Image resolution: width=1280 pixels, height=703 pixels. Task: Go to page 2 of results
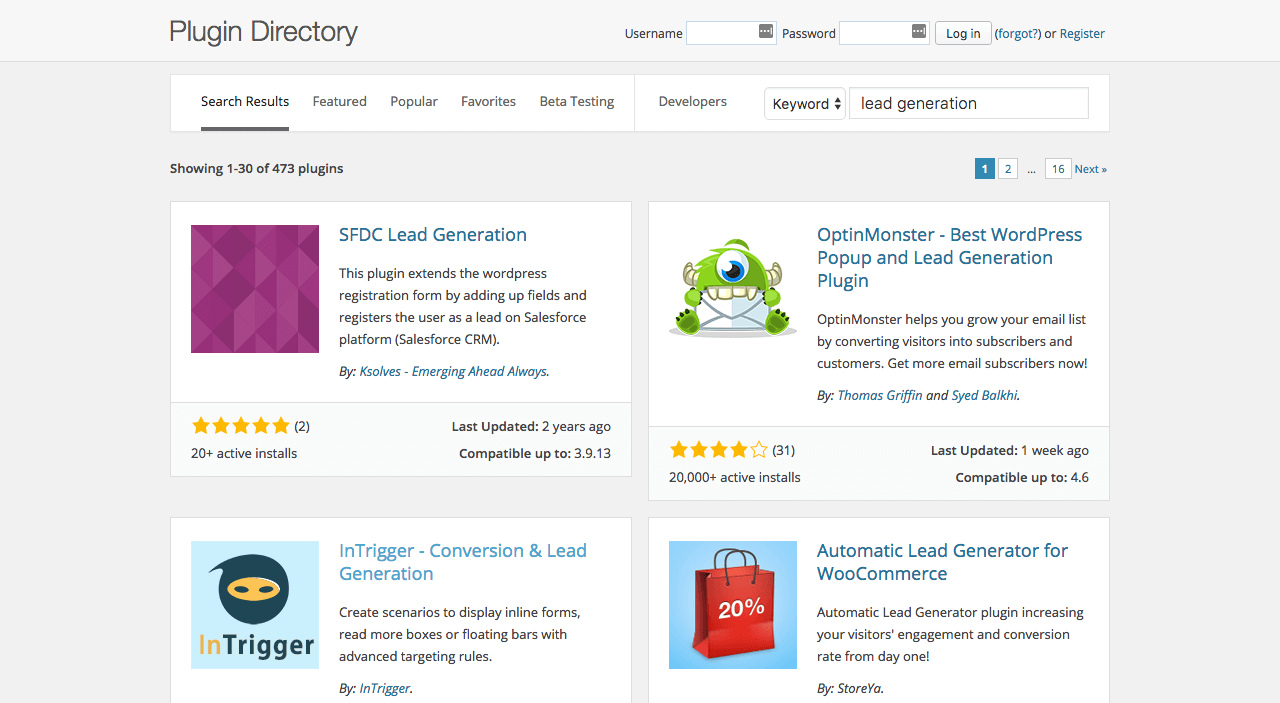(x=1007, y=169)
